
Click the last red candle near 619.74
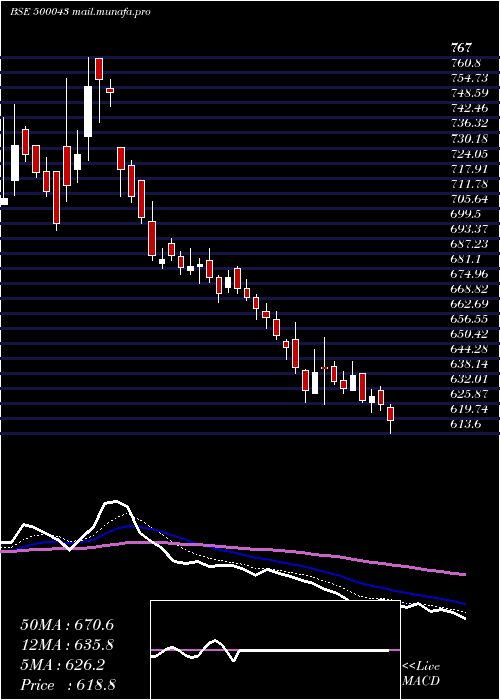click(x=391, y=414)
